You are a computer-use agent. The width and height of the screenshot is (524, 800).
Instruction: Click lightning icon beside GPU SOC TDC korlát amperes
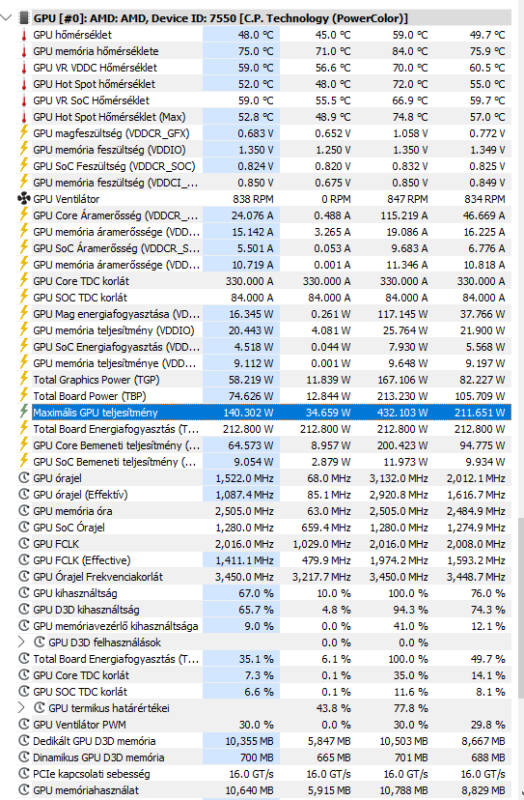coord(23,297)
